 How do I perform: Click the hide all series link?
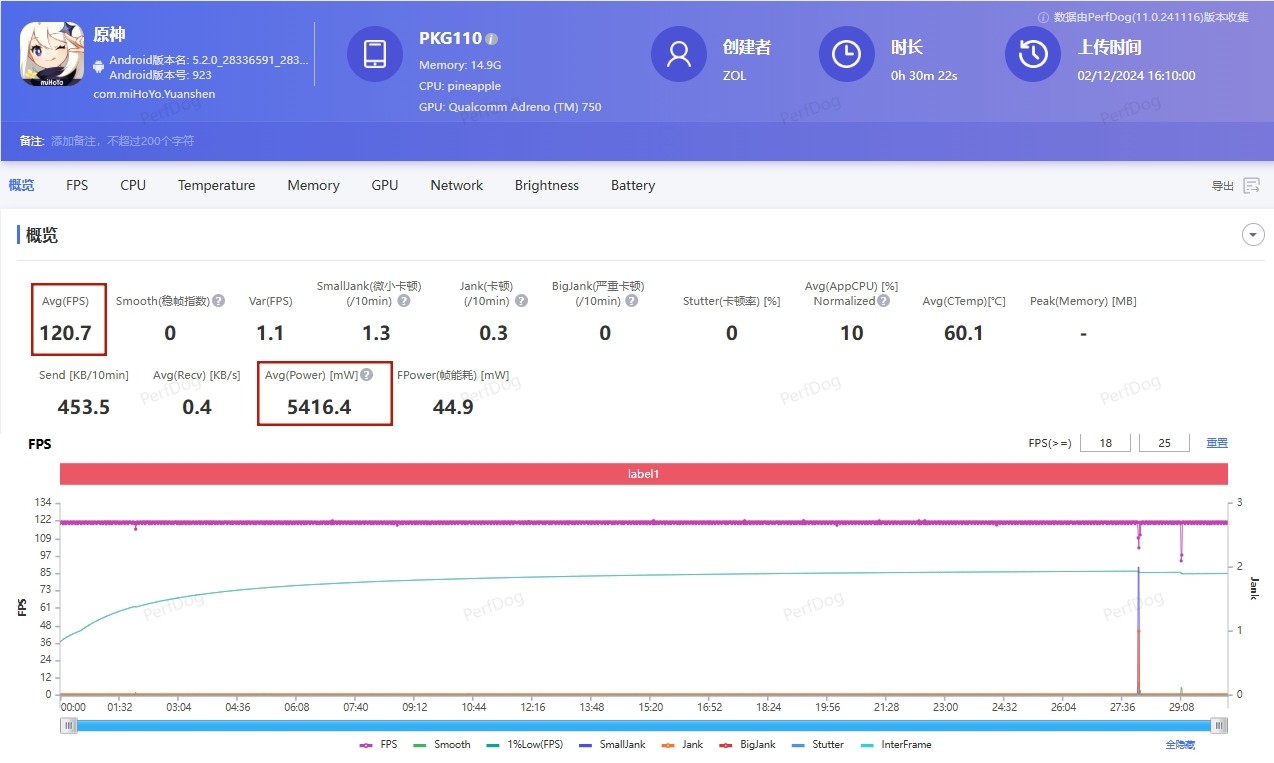point(1180,745)
